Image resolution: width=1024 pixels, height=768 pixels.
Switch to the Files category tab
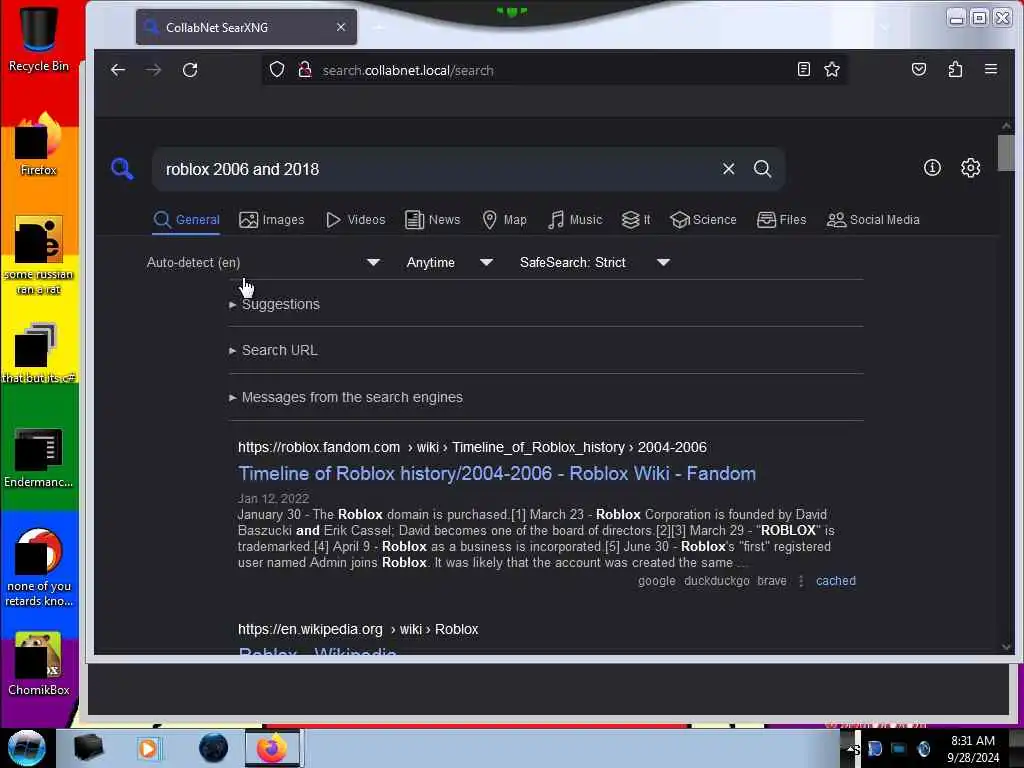tap(782, 220)
